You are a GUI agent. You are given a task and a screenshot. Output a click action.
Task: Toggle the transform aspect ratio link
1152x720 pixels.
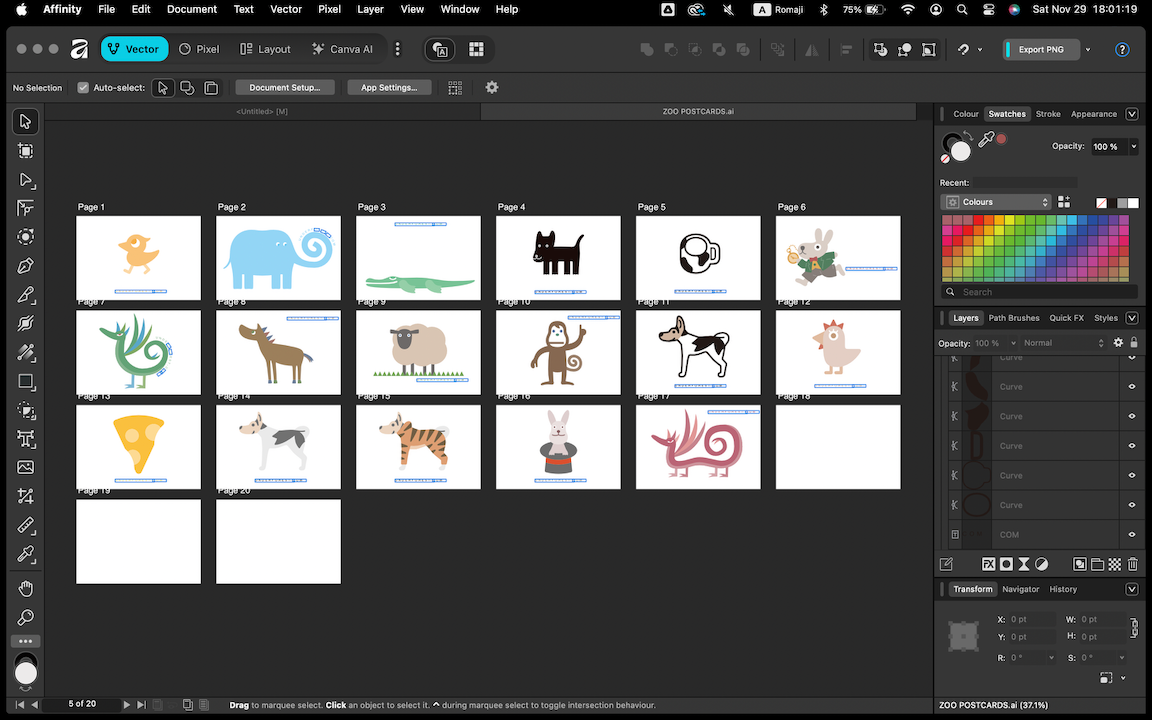[1133, 627]
